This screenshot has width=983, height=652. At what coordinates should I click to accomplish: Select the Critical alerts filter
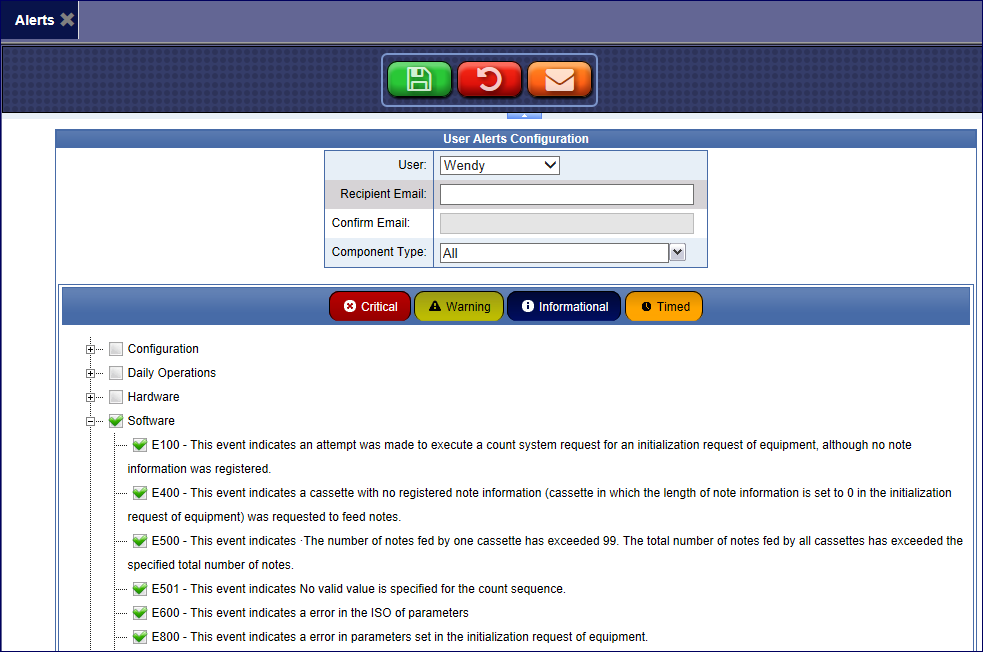point(369,307)
